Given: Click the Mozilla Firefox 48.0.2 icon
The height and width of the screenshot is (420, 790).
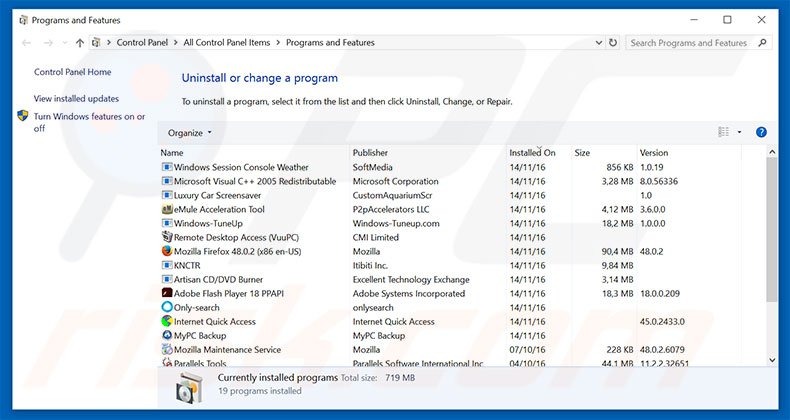Looking at the screenshot, I should 167,251.
